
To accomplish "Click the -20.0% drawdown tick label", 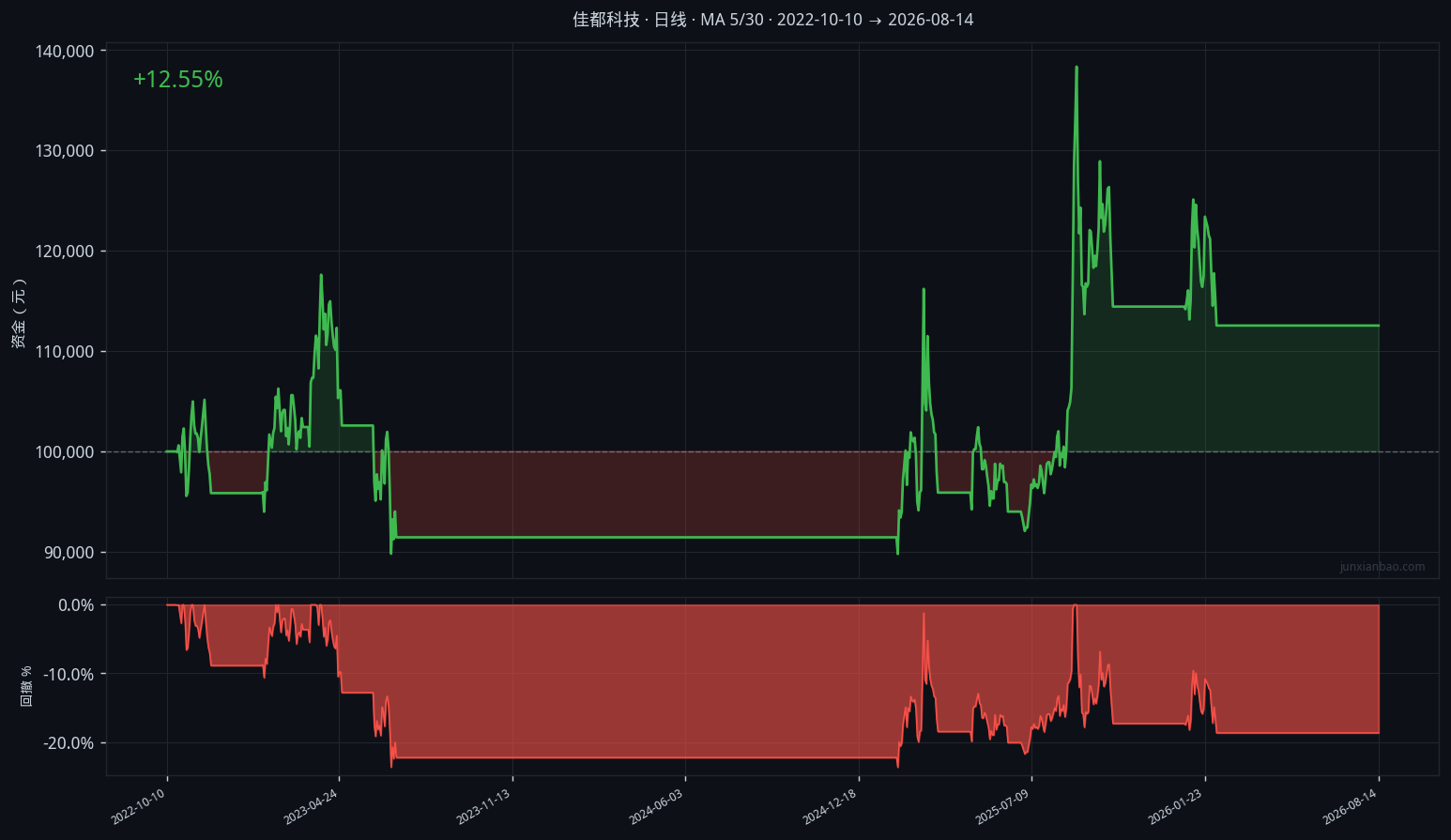I will [69, 743].
